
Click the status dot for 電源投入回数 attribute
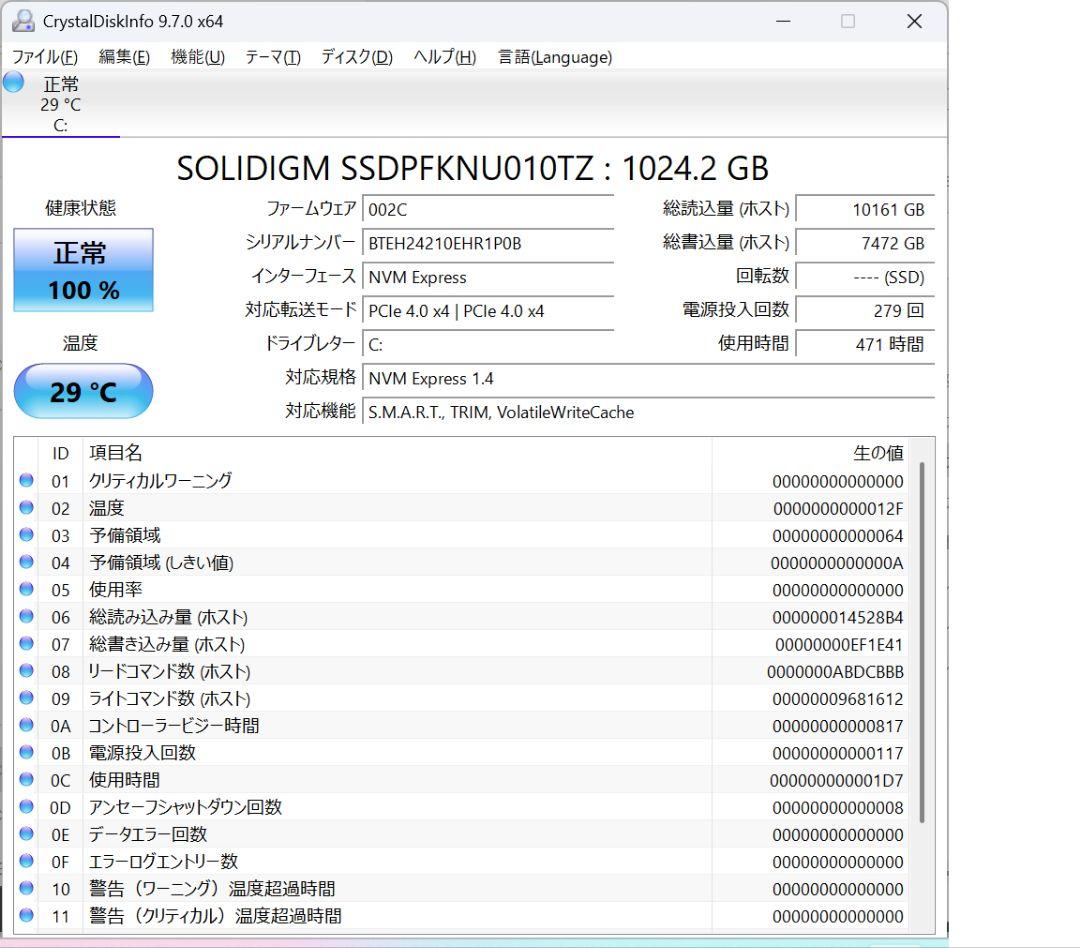(x=25, y=753)
